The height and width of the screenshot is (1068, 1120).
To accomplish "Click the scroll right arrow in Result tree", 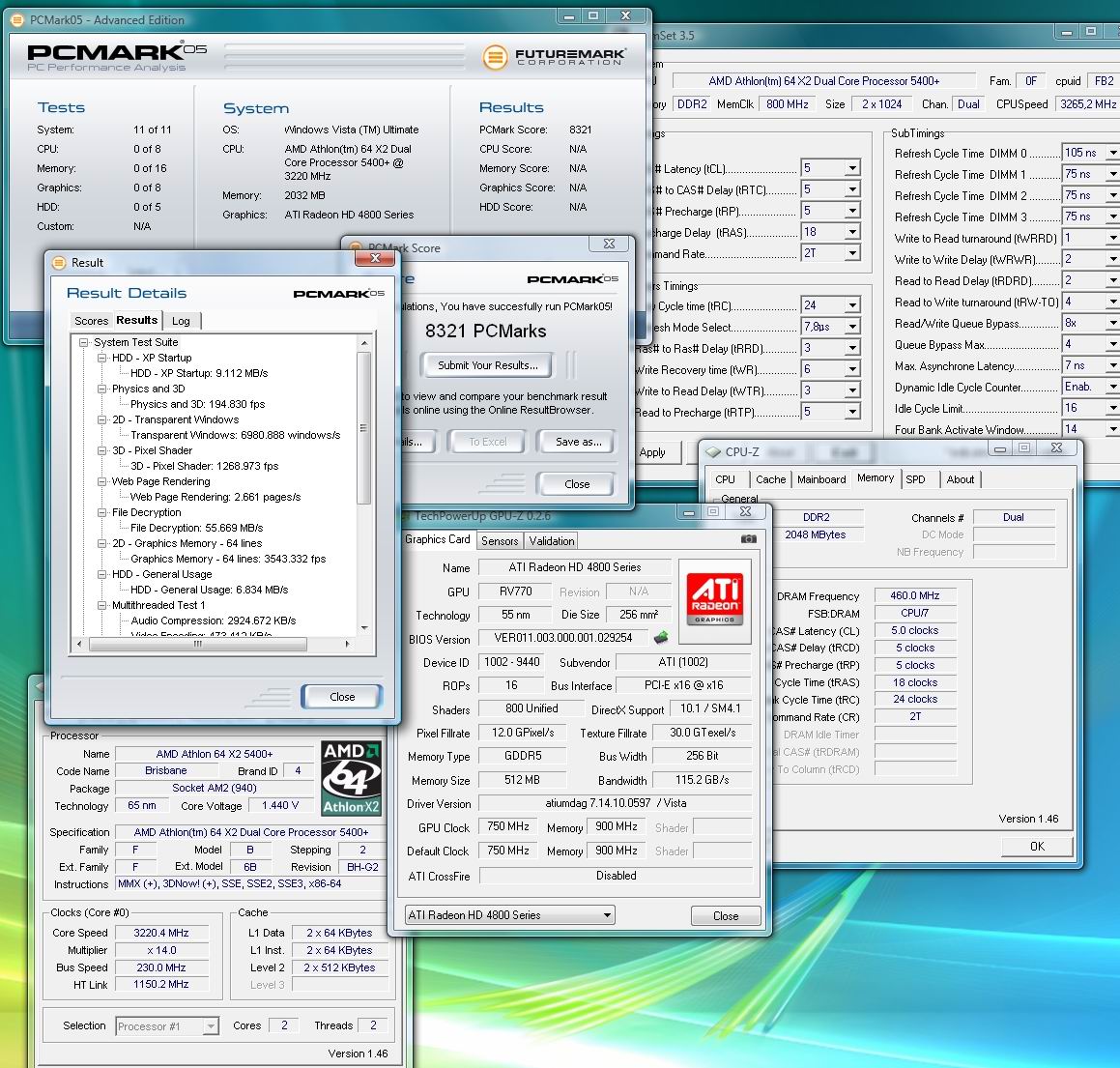I will click(347, 644).
